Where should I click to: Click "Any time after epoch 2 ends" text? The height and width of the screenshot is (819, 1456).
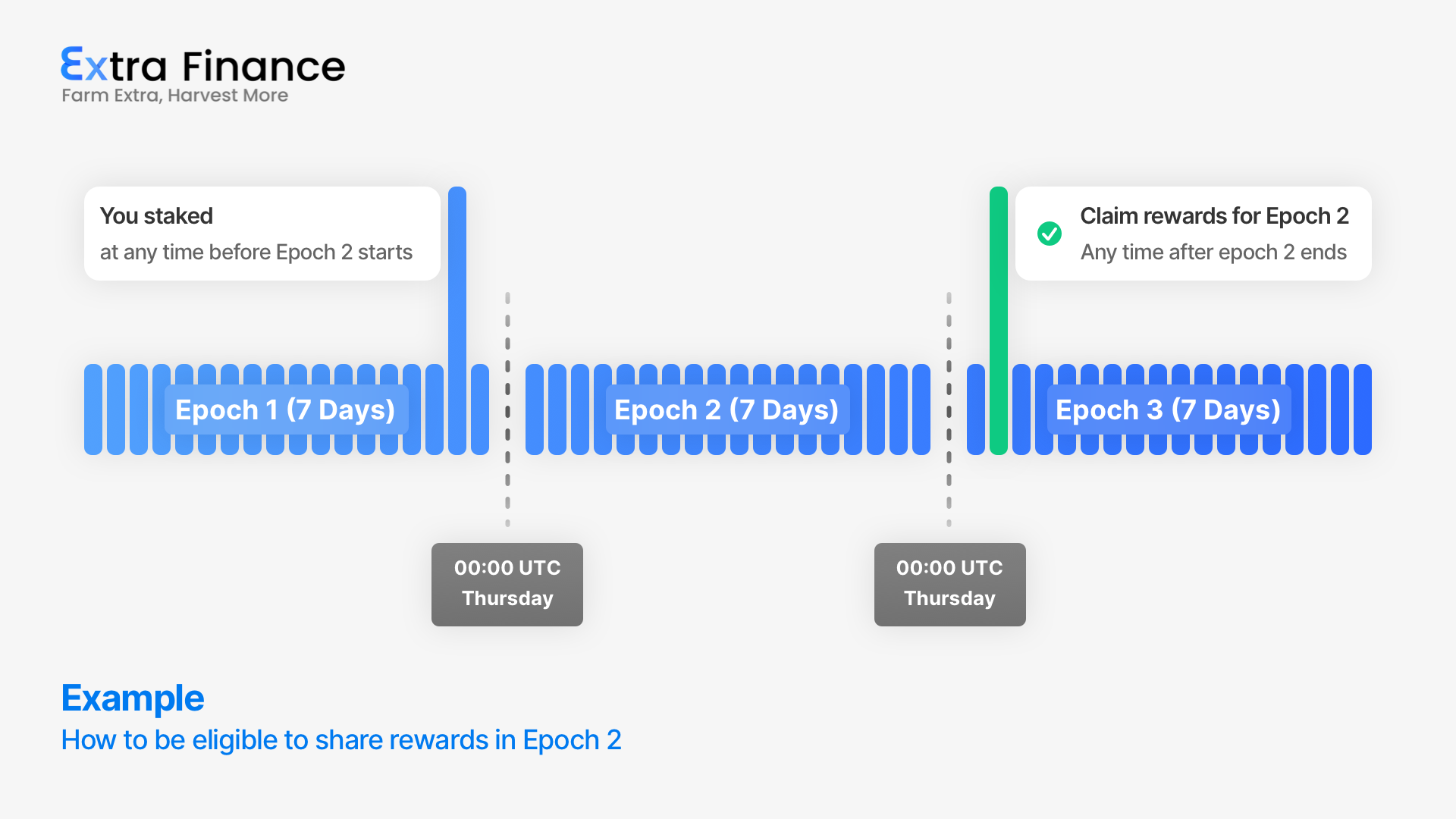[1213, 252]
